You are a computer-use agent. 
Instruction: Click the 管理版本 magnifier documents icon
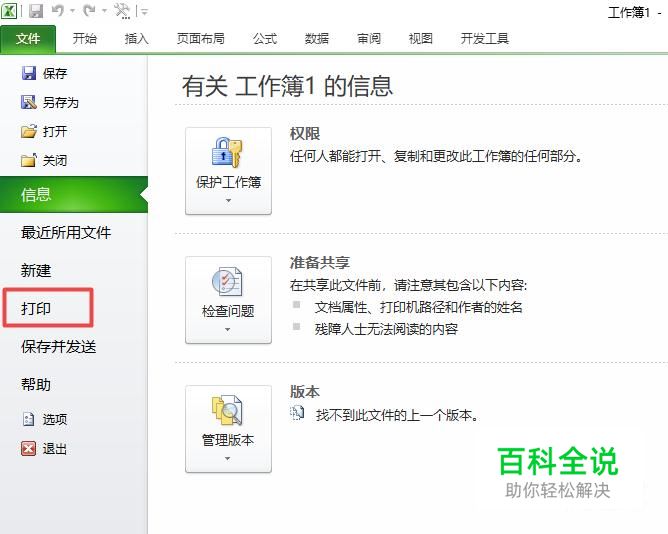pyautogui.click(x=227, y=410)
